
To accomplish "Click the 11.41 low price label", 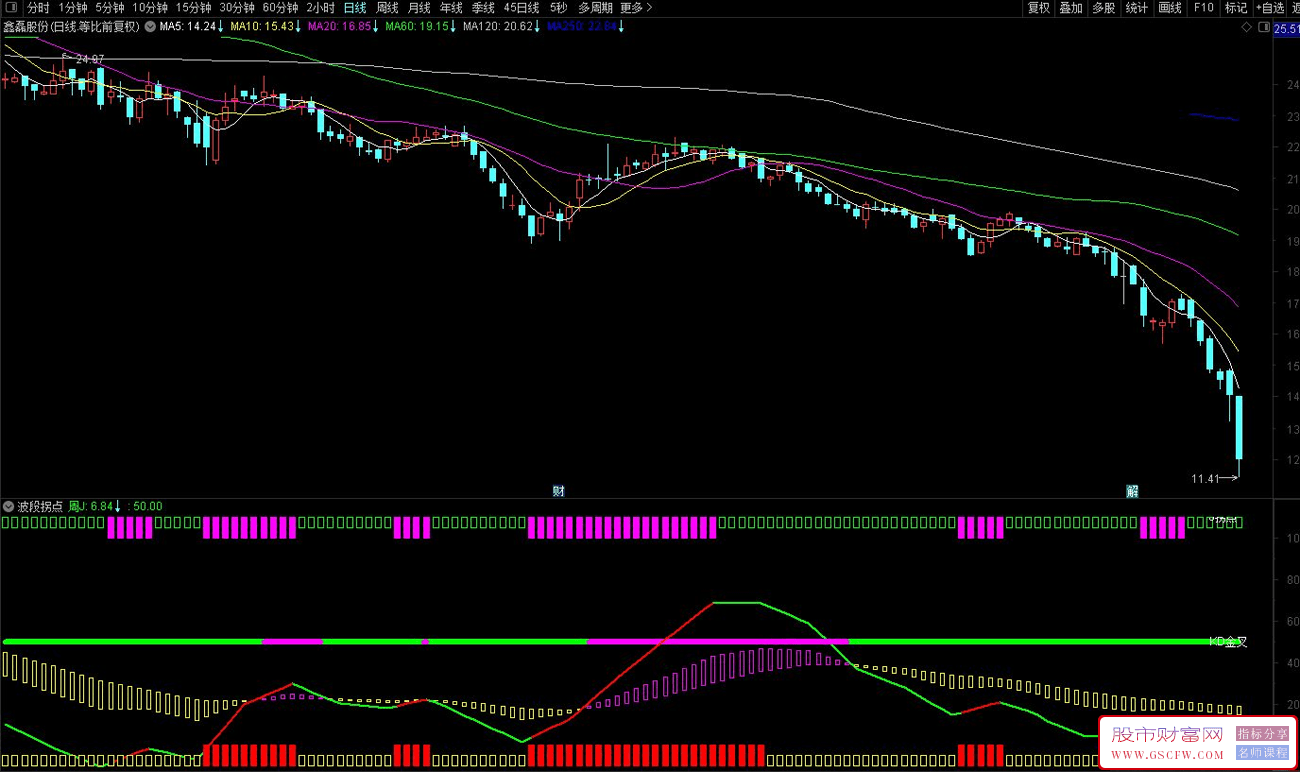I will click(x=1205, y=479).
